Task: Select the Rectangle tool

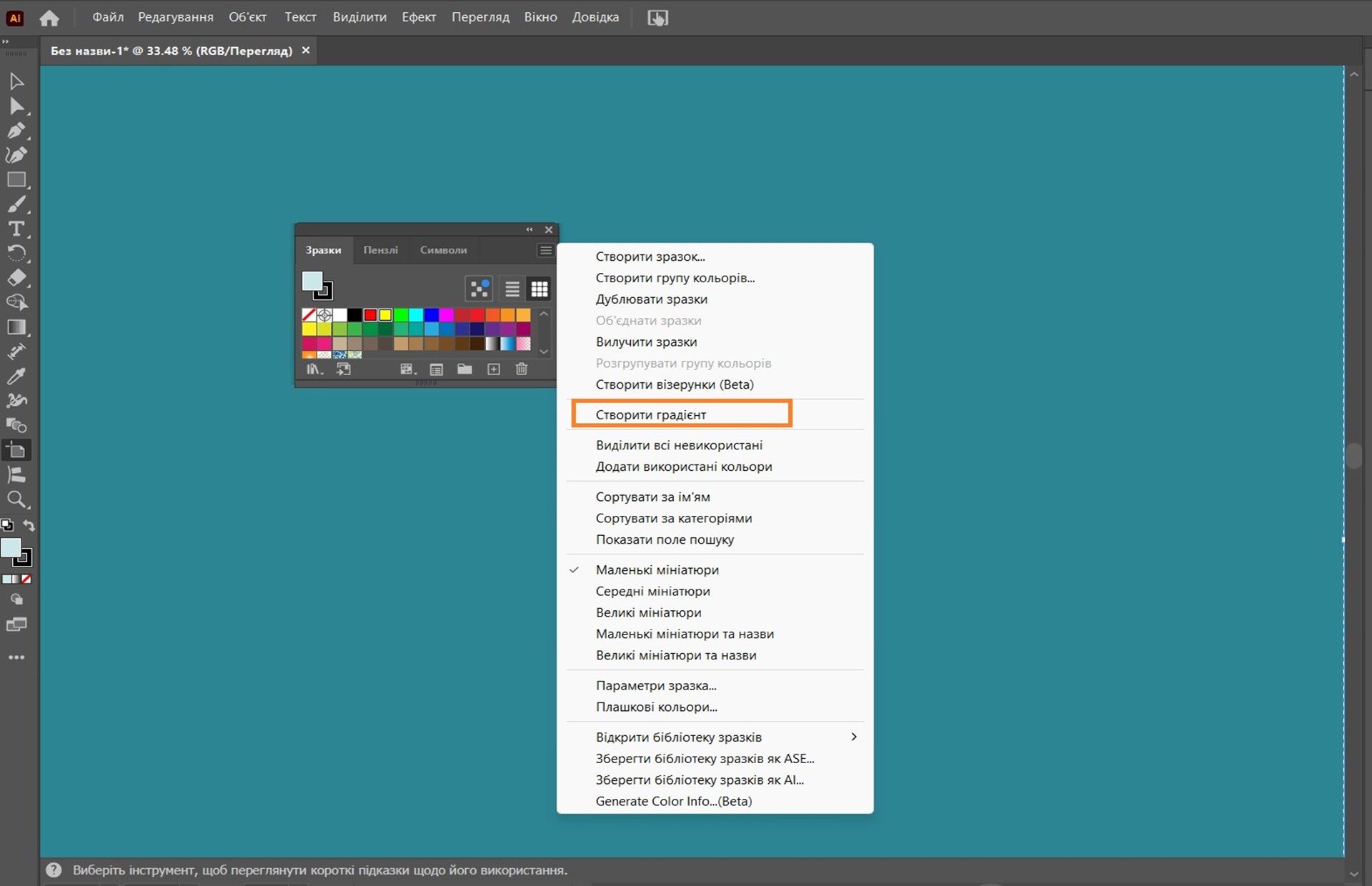Action: (16, 180)
